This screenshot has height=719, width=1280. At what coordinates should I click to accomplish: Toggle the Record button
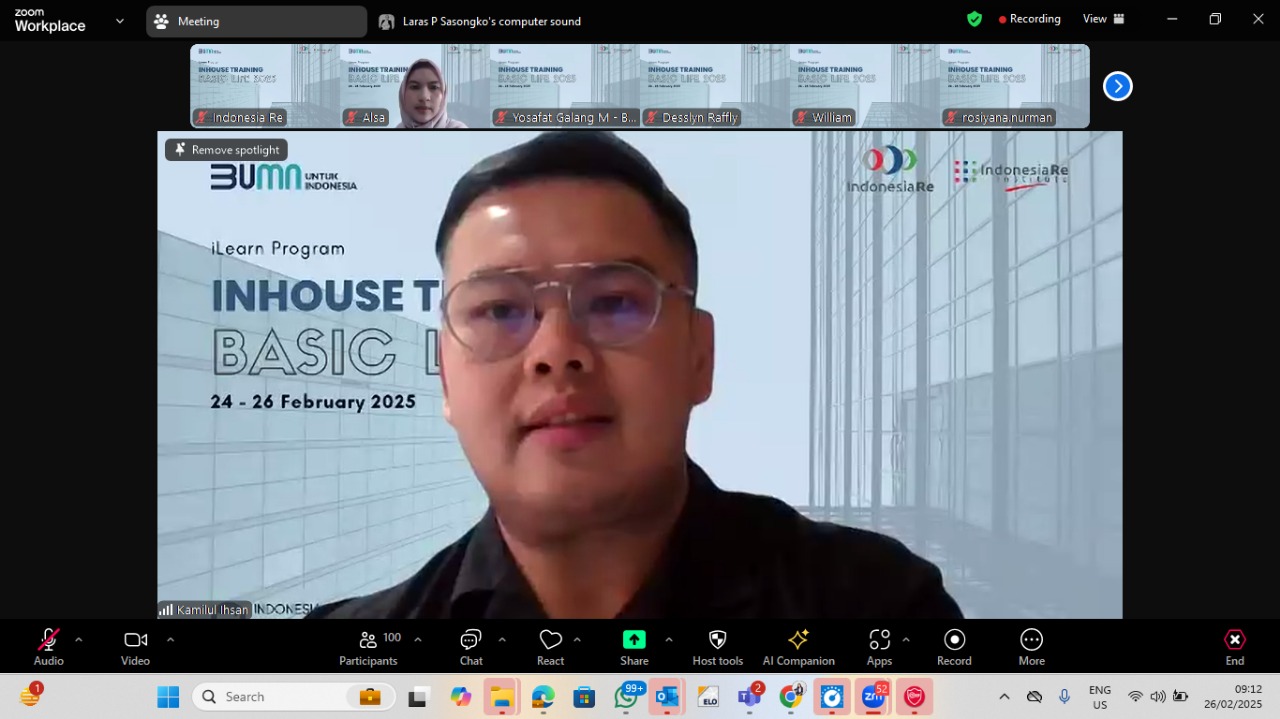coord(954,647)
